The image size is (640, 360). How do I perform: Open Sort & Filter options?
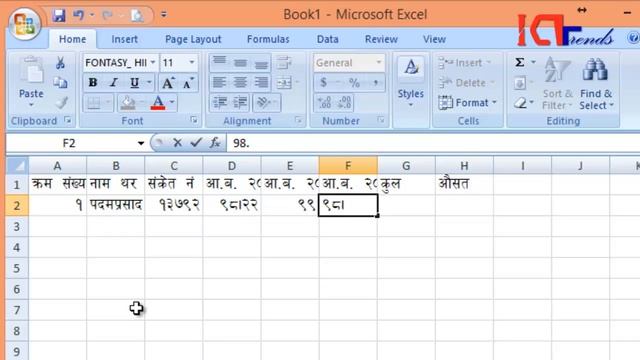coord(557,83)
